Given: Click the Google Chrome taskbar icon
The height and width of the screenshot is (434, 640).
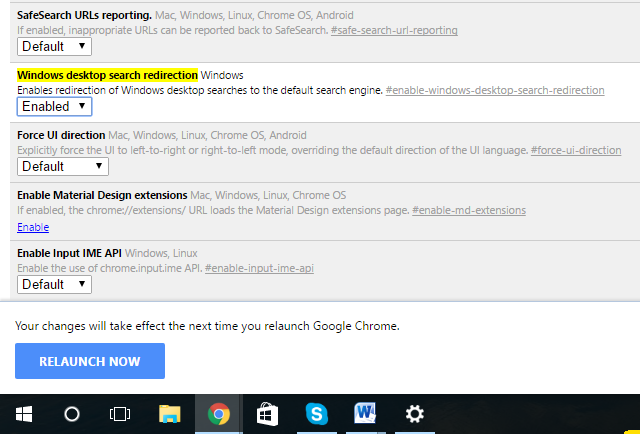Looking at the screenshot, I should (218, 413).
